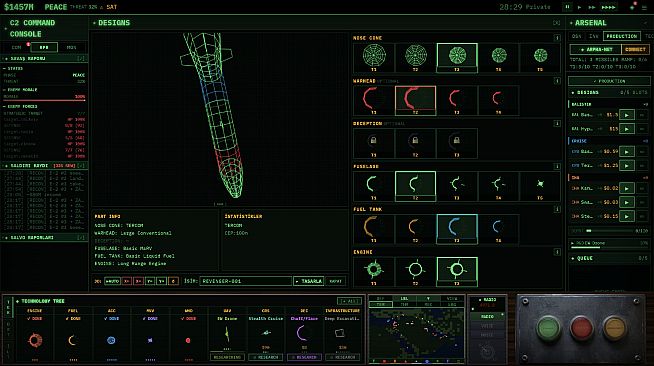Pick the T5 nose cone part
Image resolution: width=654 pixels, height=366 pixels.
pos(540,58)
